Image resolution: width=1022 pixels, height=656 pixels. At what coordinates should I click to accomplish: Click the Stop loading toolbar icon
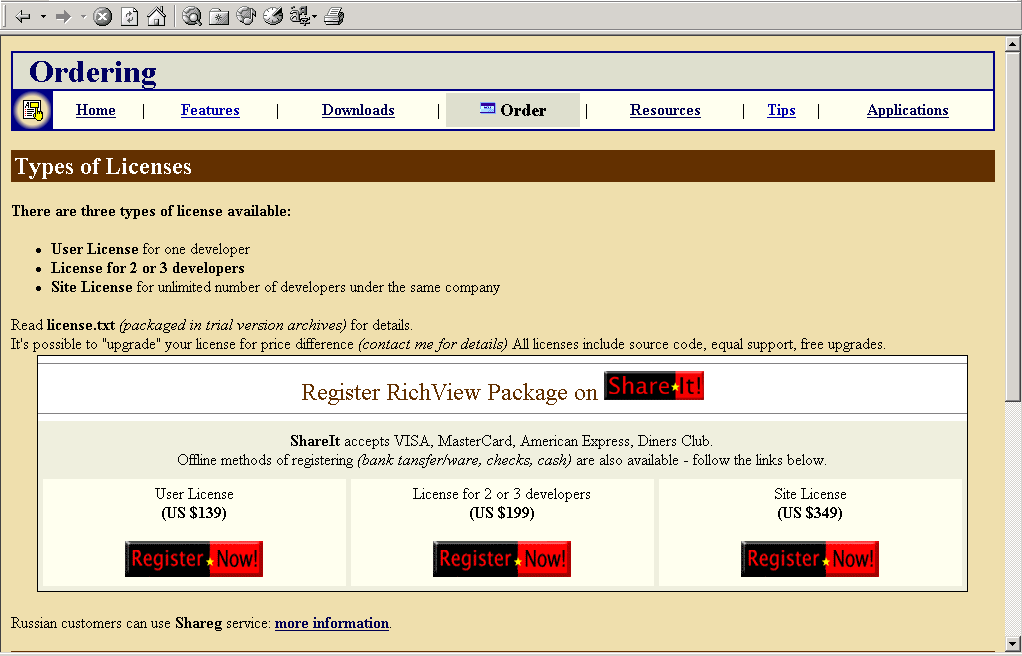point(103,17)
